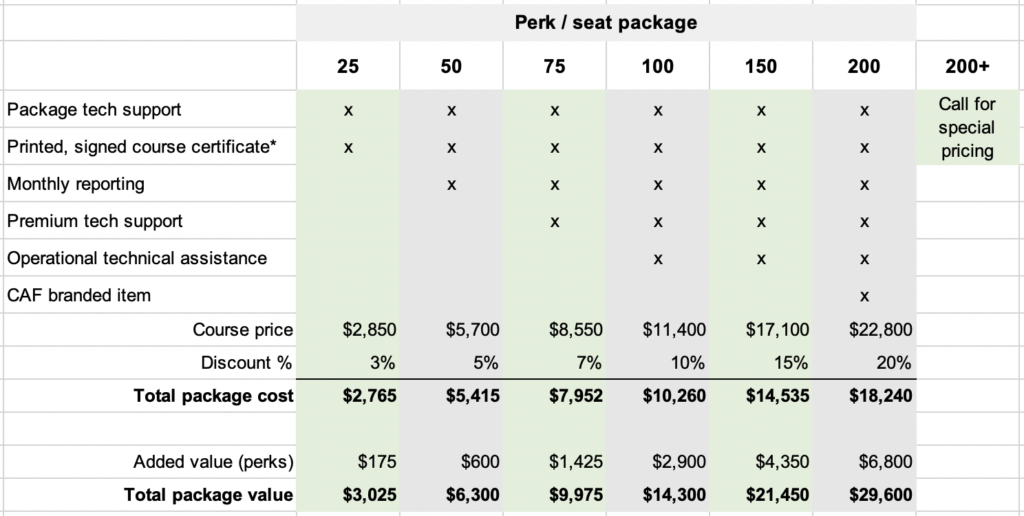The width and height of the screenshot is (1024, 516).
Task: Click the CAF branded item x under 200
Action: click(864, 297)
